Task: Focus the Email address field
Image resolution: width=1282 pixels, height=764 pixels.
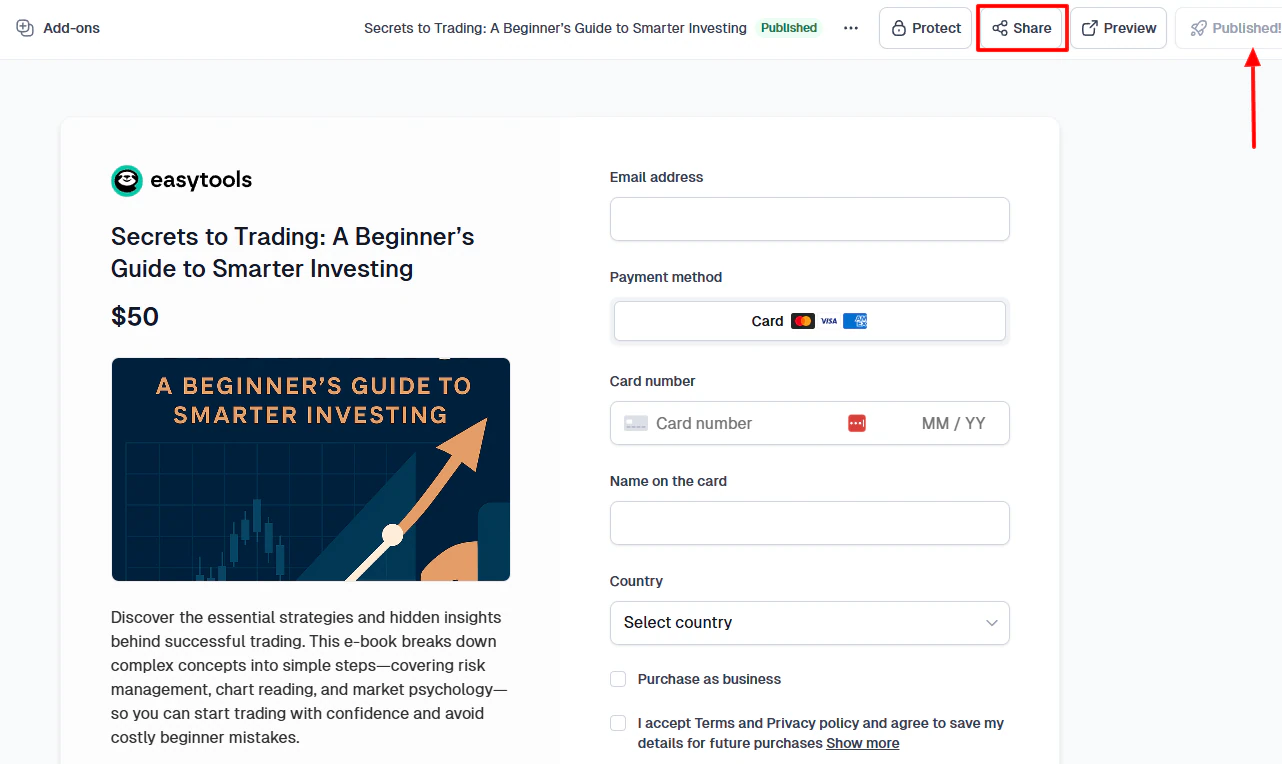Action: click(810, 219)
